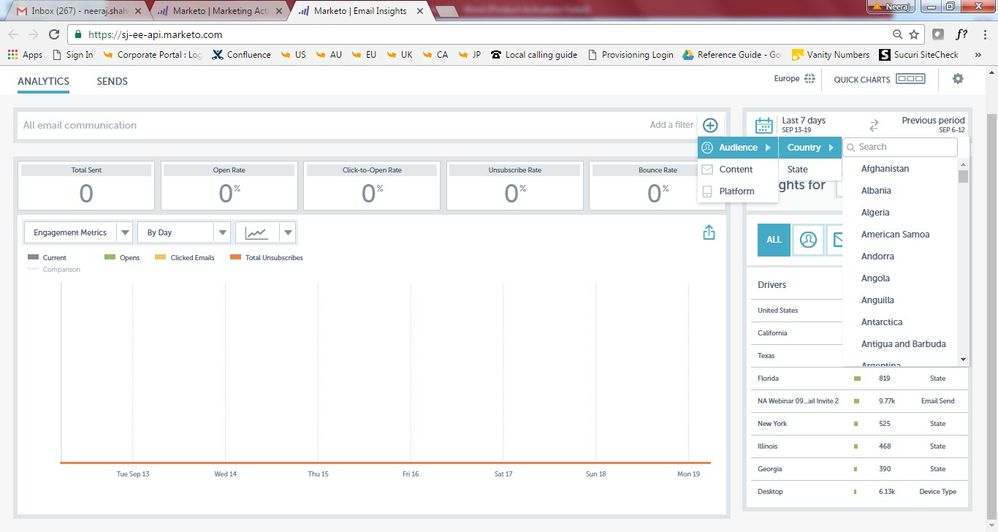Click the swap comparison period arrows icon

click(873, 125)
